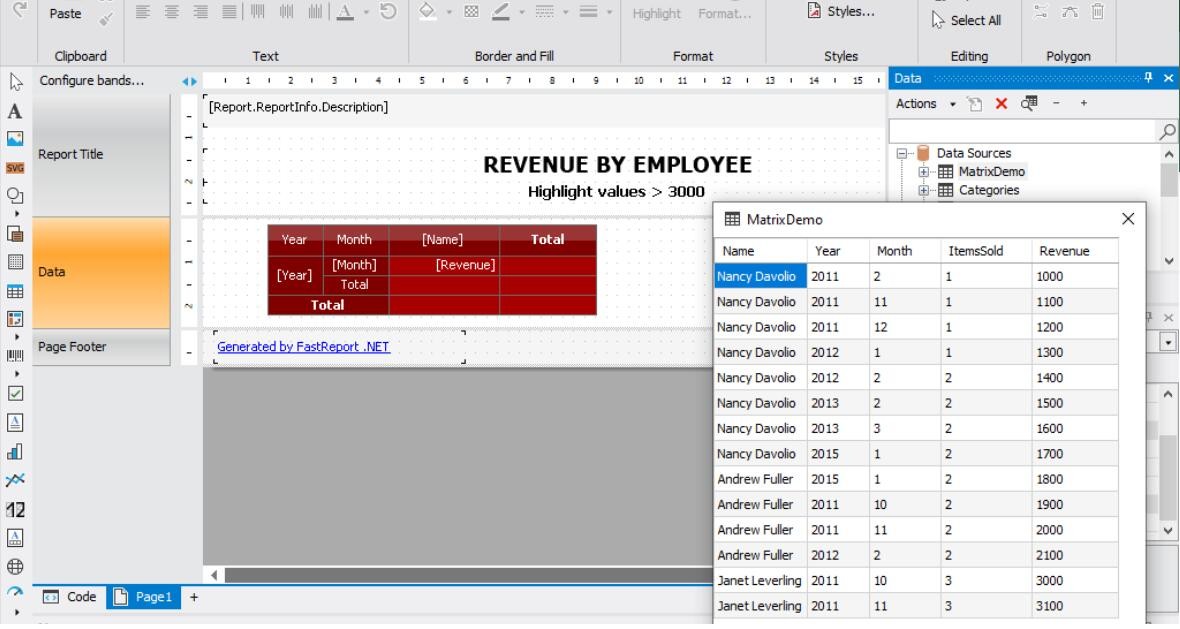The height and width of the screenshot is (629, 1180).
Task: Click the Paste button
Action: coord(65,14)
